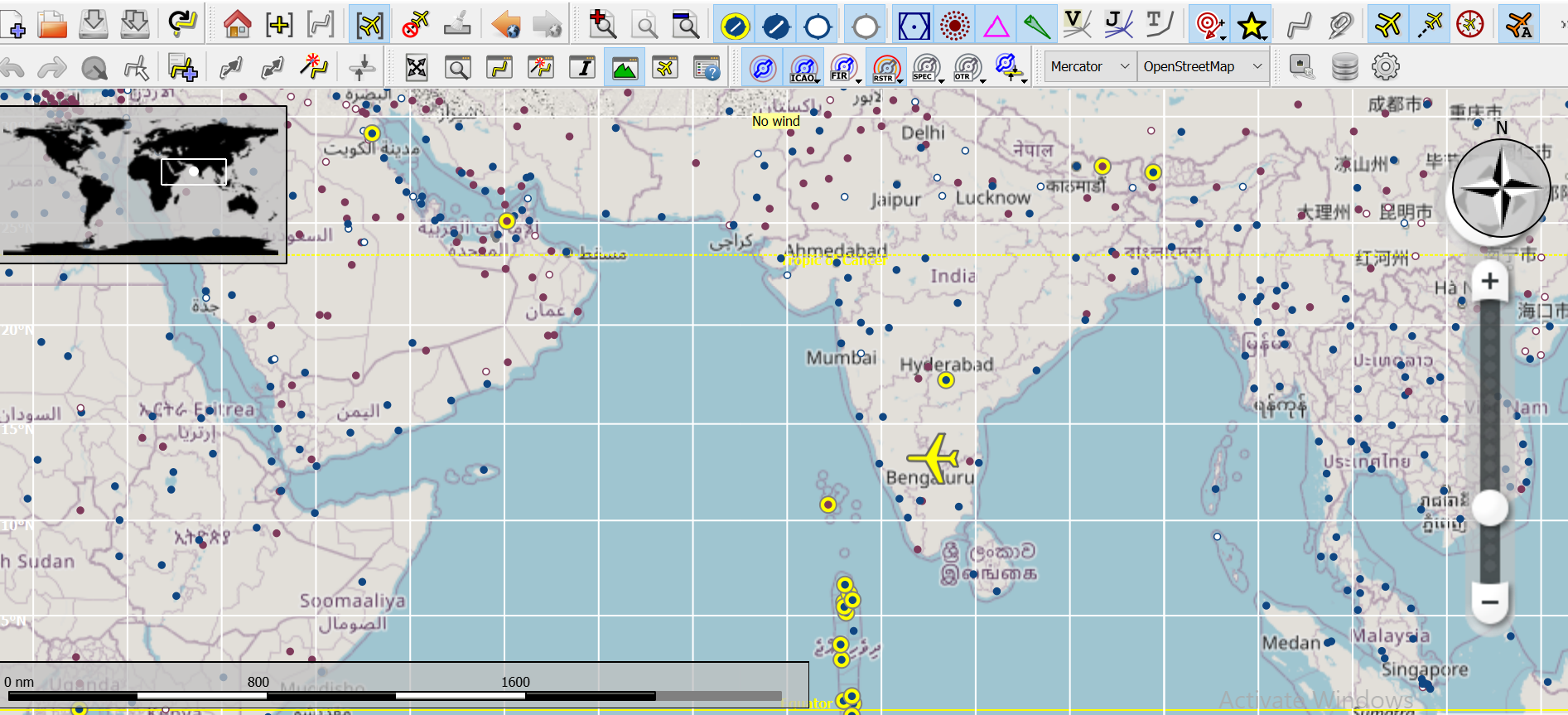The image size is (1568, 715).
Task: Expand ICAO airspaces dropdown
Action: (818, 80)
